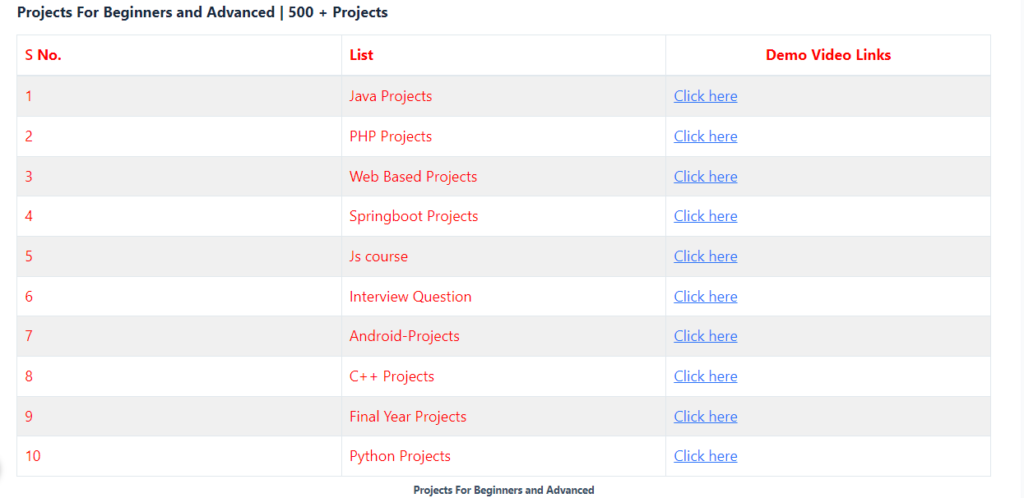Screen dimensions: 1024x498
Task: Select serial number 6 cell
Action: click(179, 296)
